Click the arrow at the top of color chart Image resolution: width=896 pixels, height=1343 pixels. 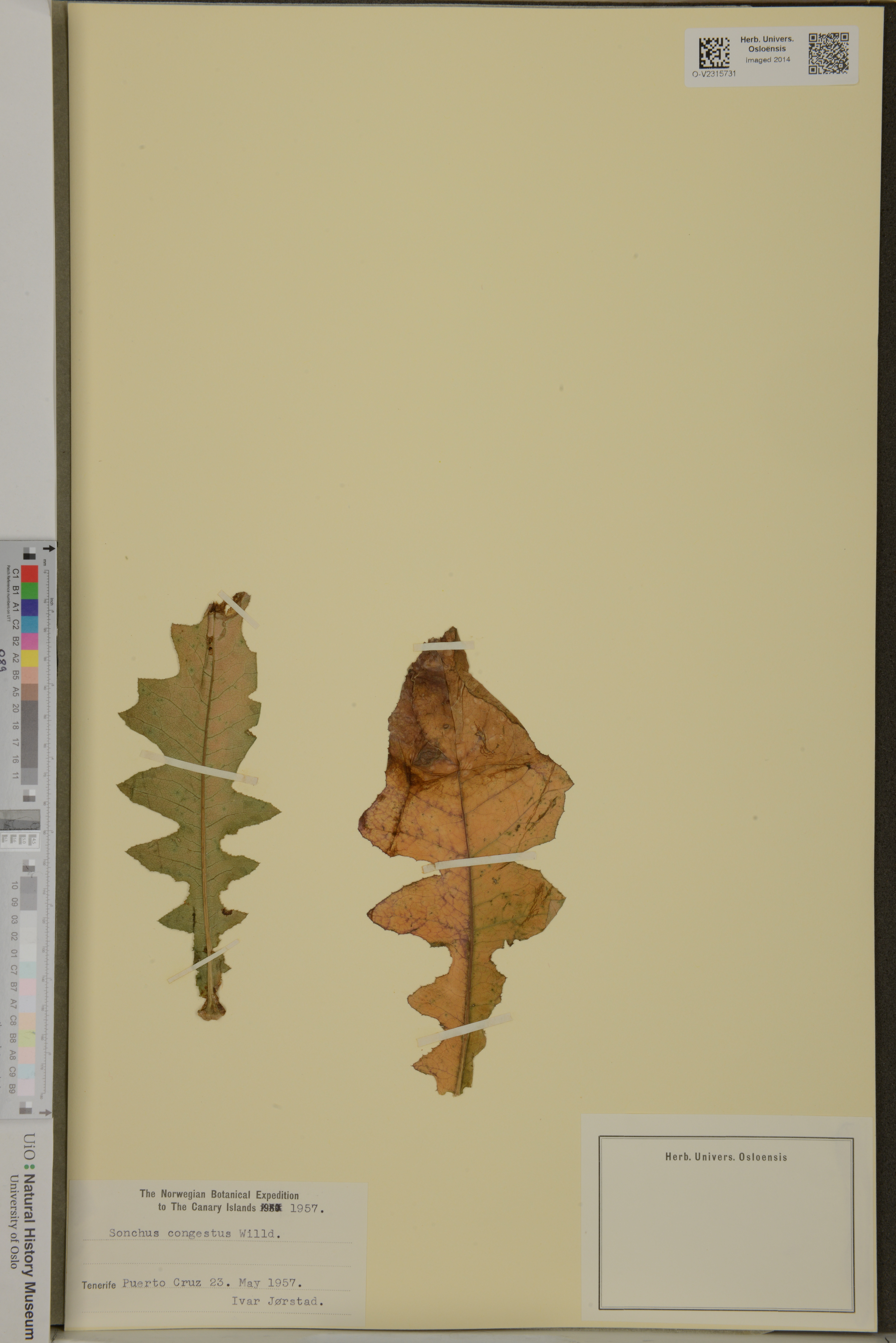click(x=49, y=549)
